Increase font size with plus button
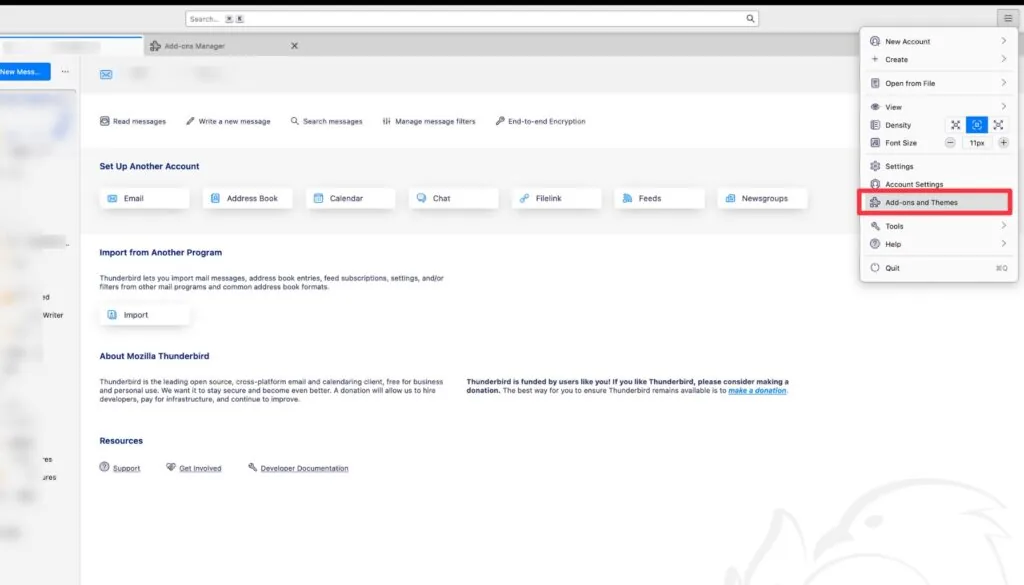1024x585 pixels. pyautogui.click(x=1004, y=143)
